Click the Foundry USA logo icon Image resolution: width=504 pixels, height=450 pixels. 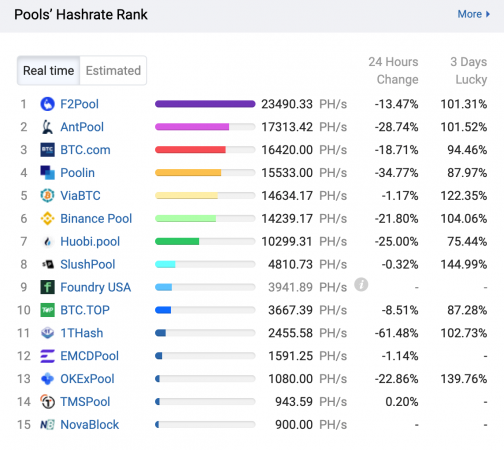pos(47,287)
